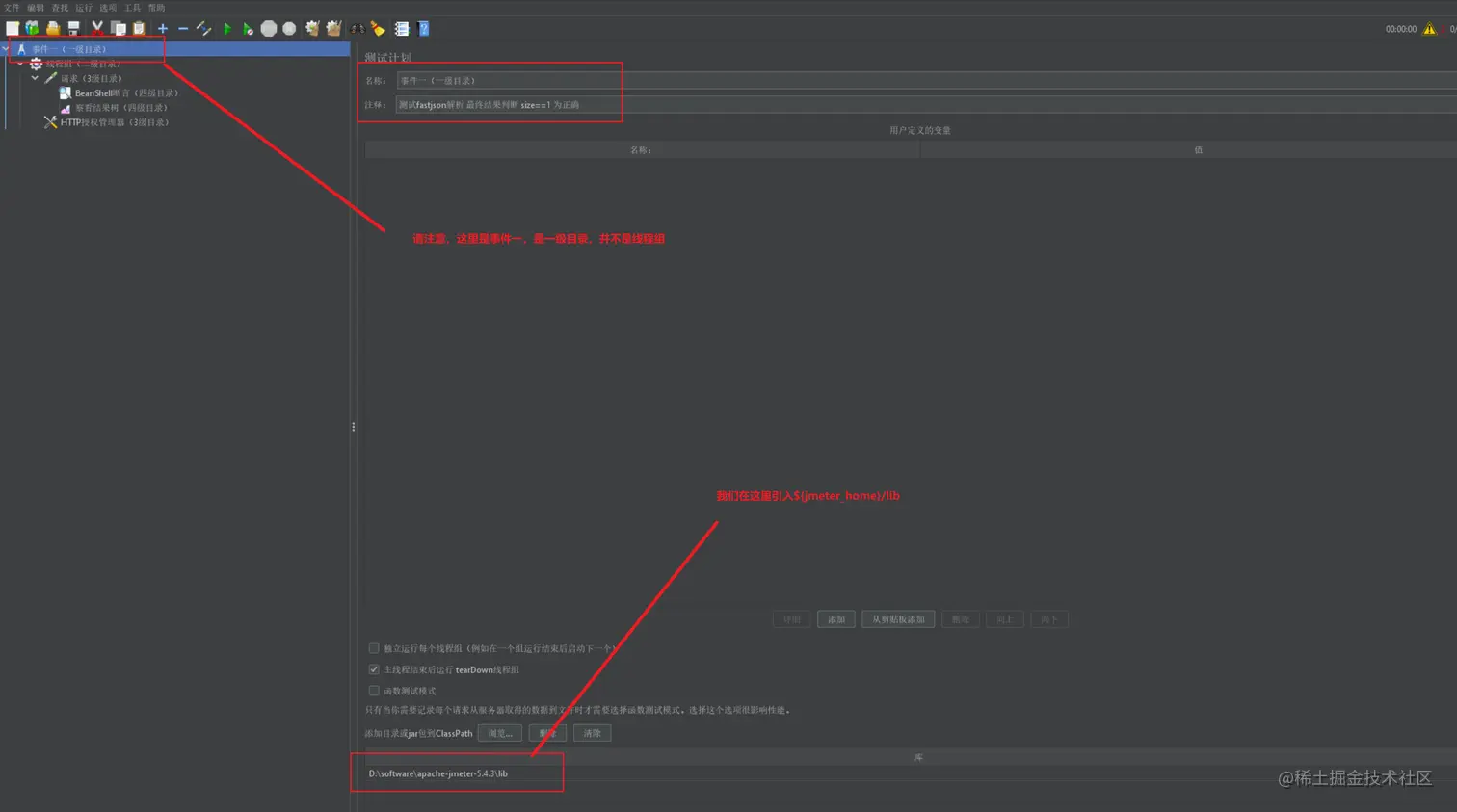The width and height of the screenshot is (1457, 812).
Task: Click the Open file folder icon
Action: pos(53,29)
